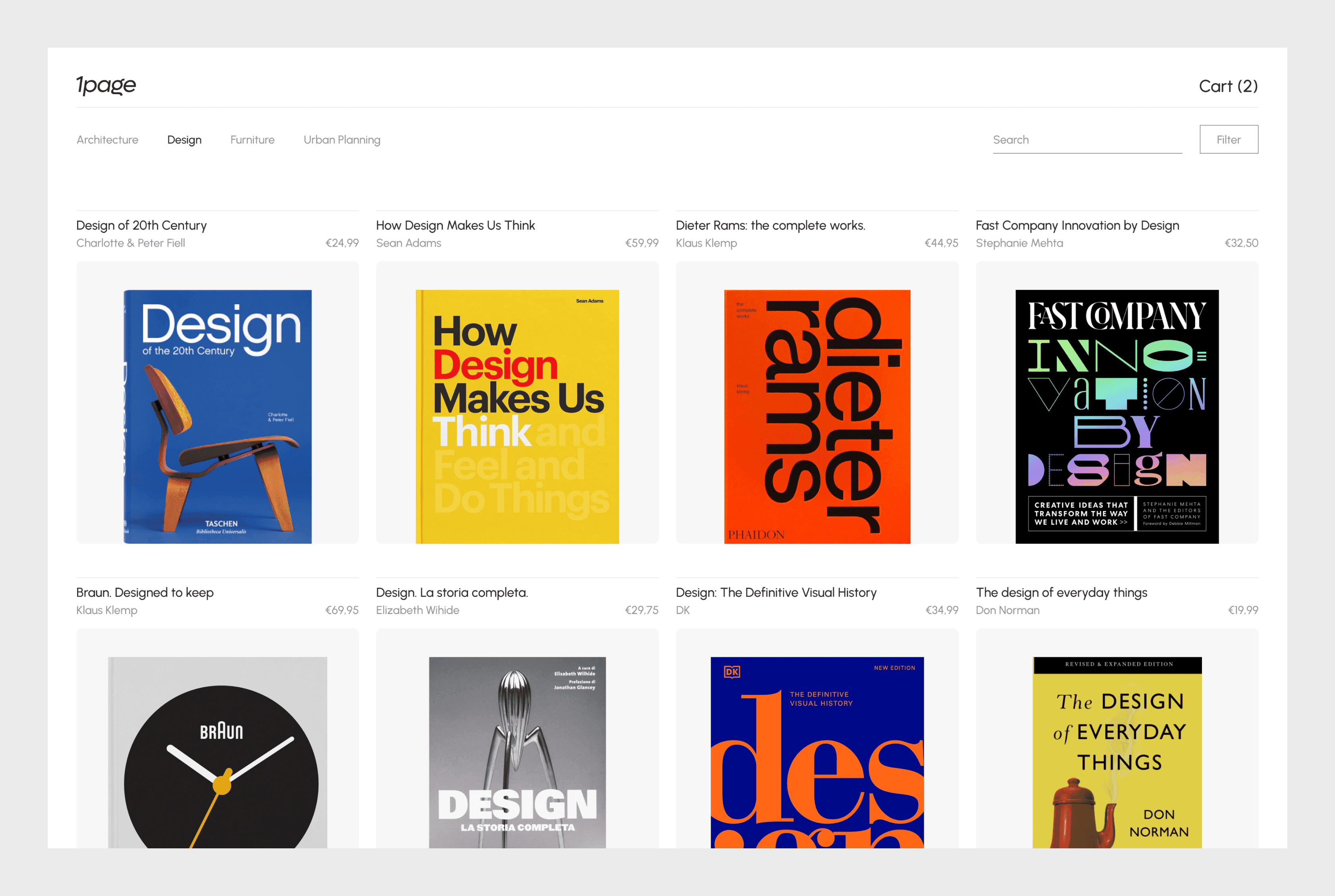Click the 1page logo
The image size is (1335, 896).
106,85
